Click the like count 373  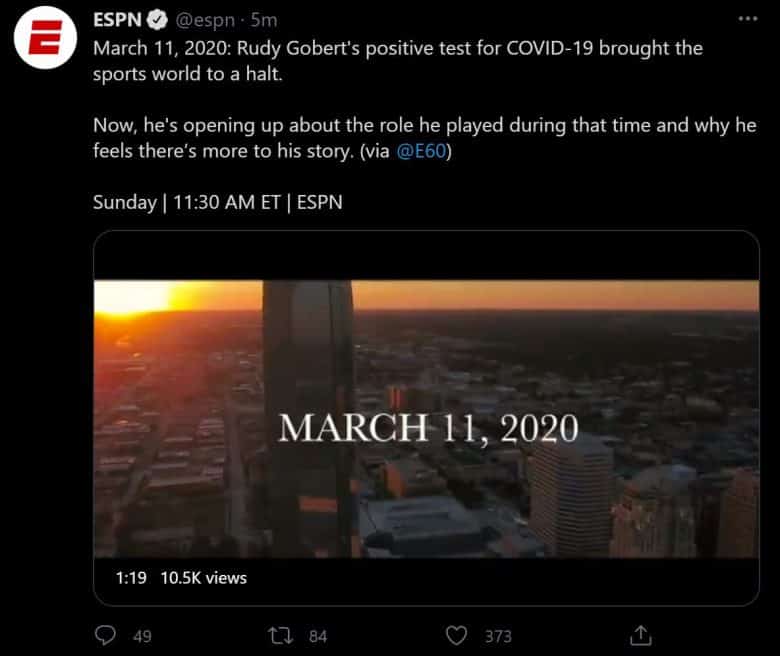pos(497,636)
